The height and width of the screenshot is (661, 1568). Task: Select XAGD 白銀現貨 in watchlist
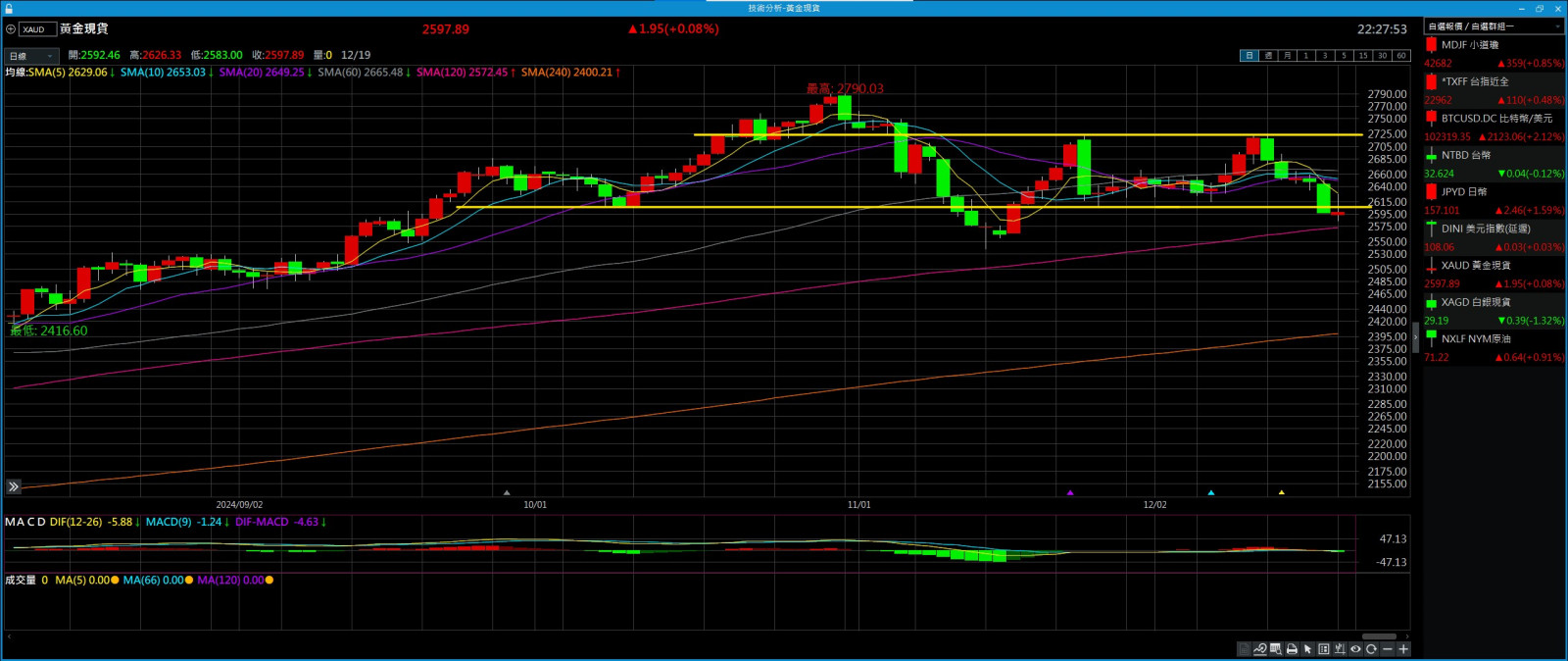(1475, 302)
